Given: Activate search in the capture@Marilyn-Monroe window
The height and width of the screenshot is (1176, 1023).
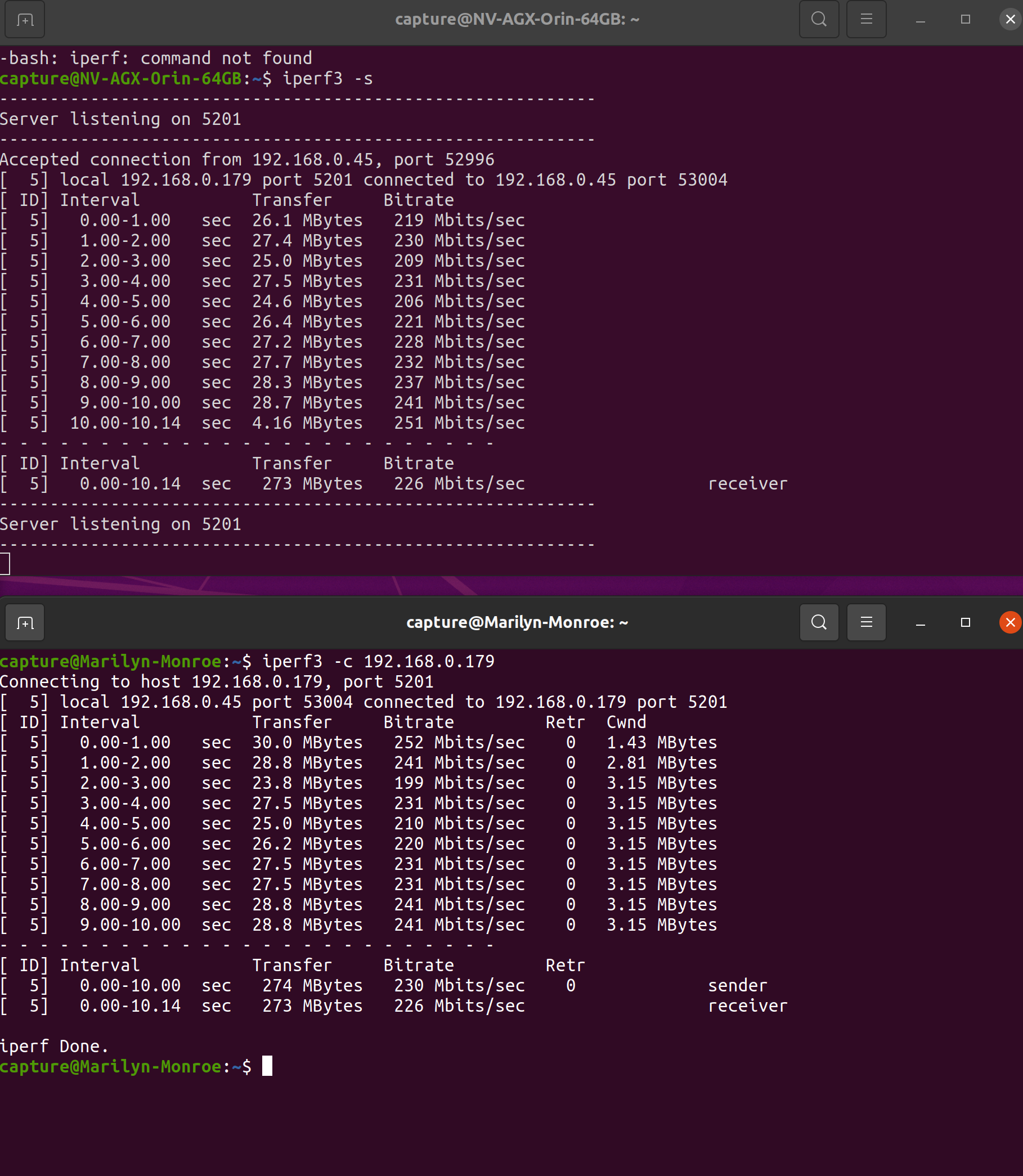Looking at the screenshot, I should tap(819, 622).
